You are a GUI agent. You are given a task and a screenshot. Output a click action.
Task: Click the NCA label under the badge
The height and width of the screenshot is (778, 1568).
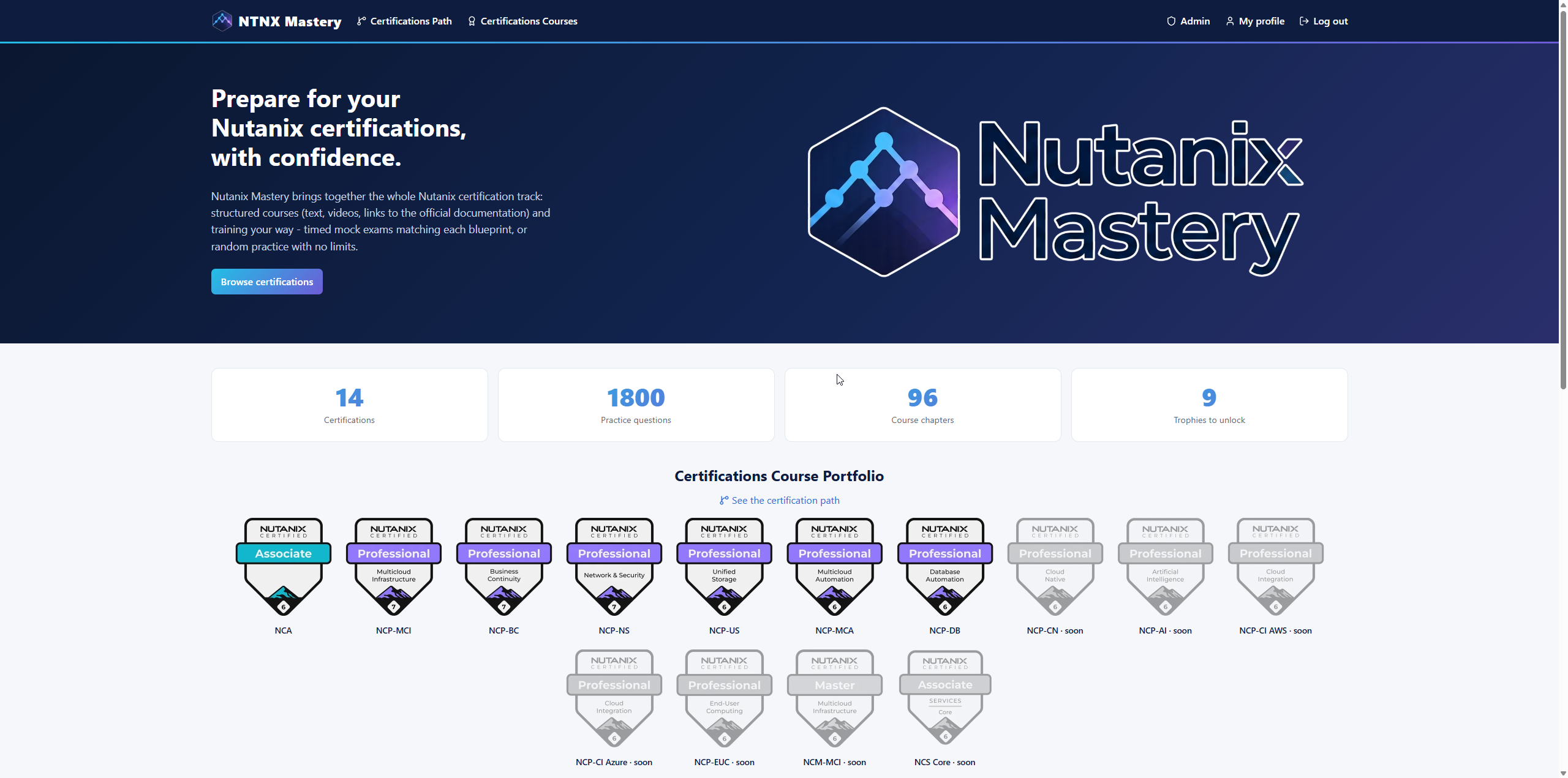tap(284, 630)
